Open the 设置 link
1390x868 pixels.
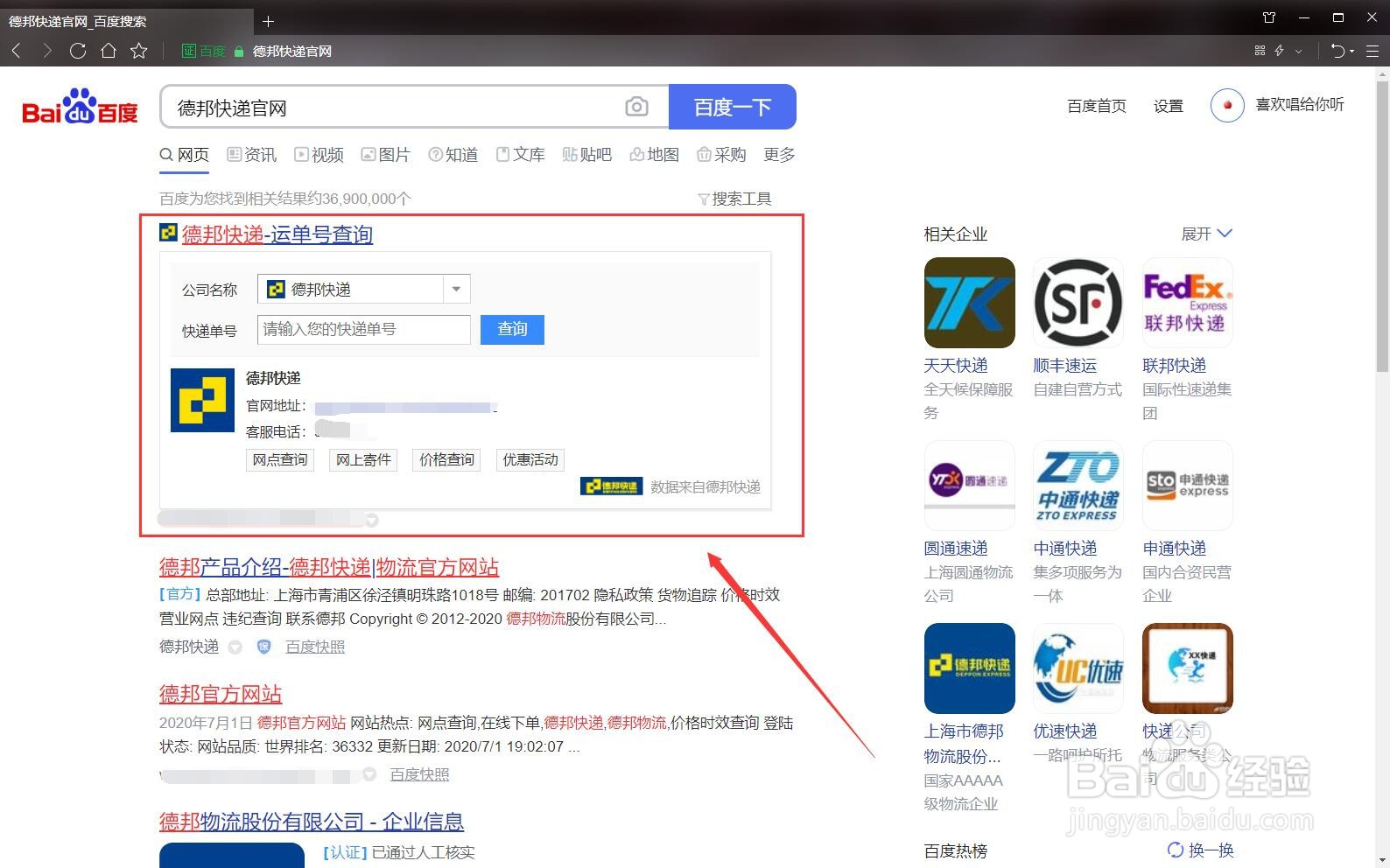(x=1169, y=106)
